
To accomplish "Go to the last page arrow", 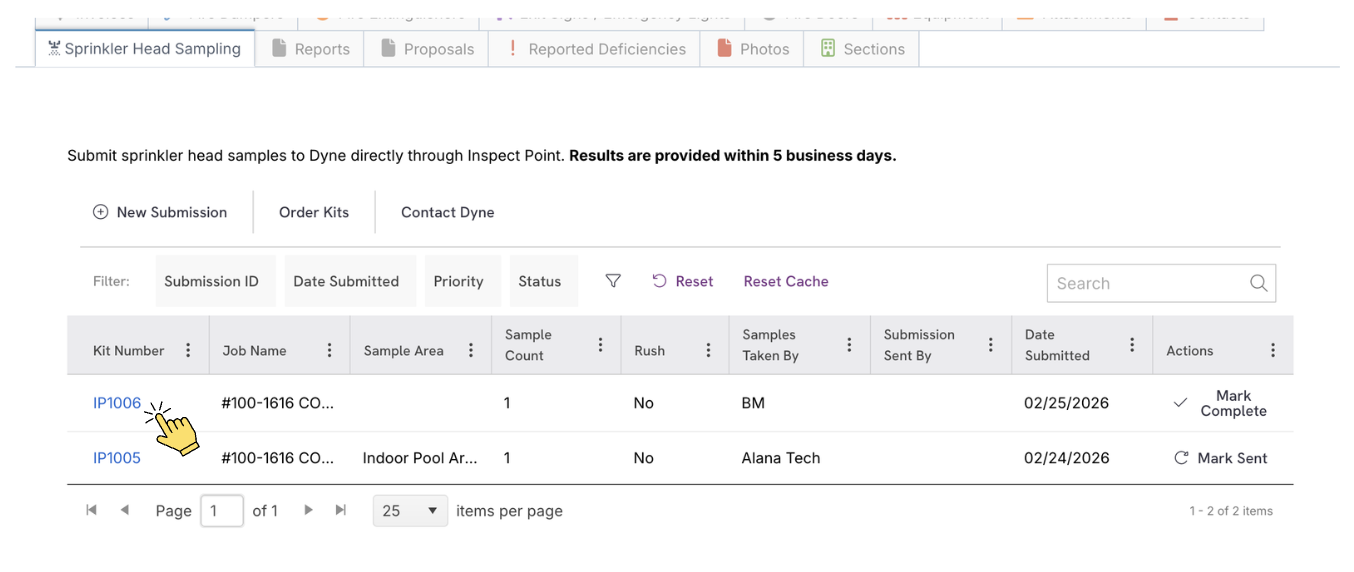I will tap(341, 510).
